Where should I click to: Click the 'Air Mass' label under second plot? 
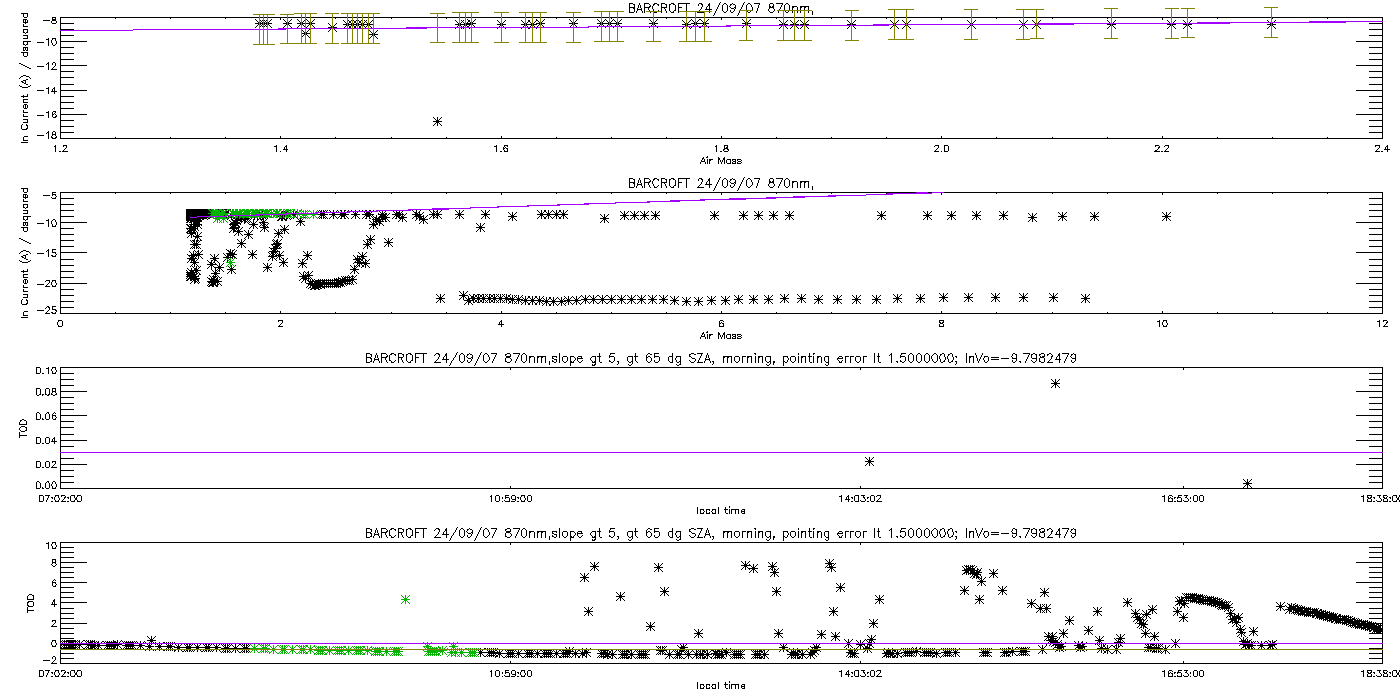[x=720, y=335]
